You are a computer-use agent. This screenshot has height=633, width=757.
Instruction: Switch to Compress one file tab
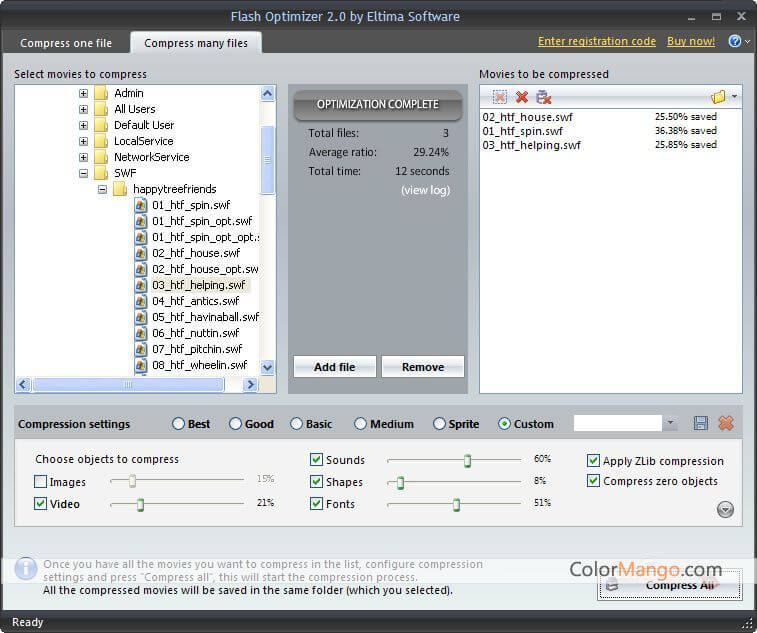point(66,43)
